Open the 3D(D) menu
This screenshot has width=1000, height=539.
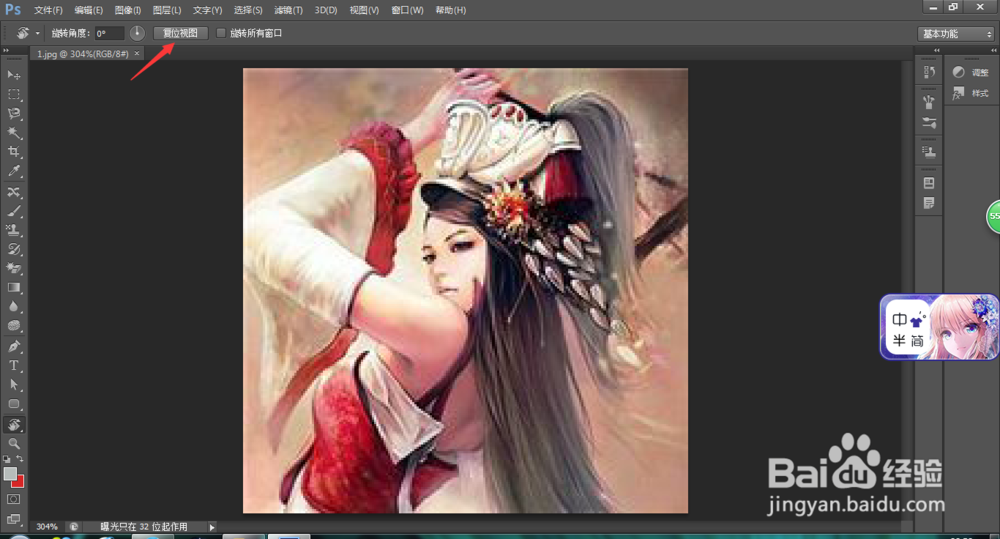point(326,10)
